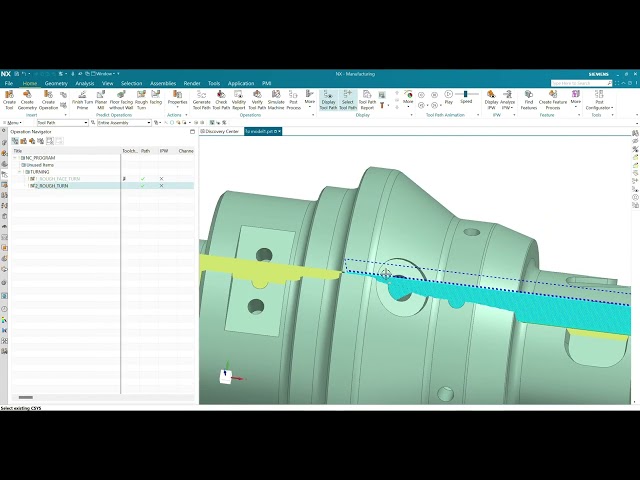This screenshot has height=480, width=640.
Task: Maximize the Operation Navigator panel
Action: (x=192, y=132)
